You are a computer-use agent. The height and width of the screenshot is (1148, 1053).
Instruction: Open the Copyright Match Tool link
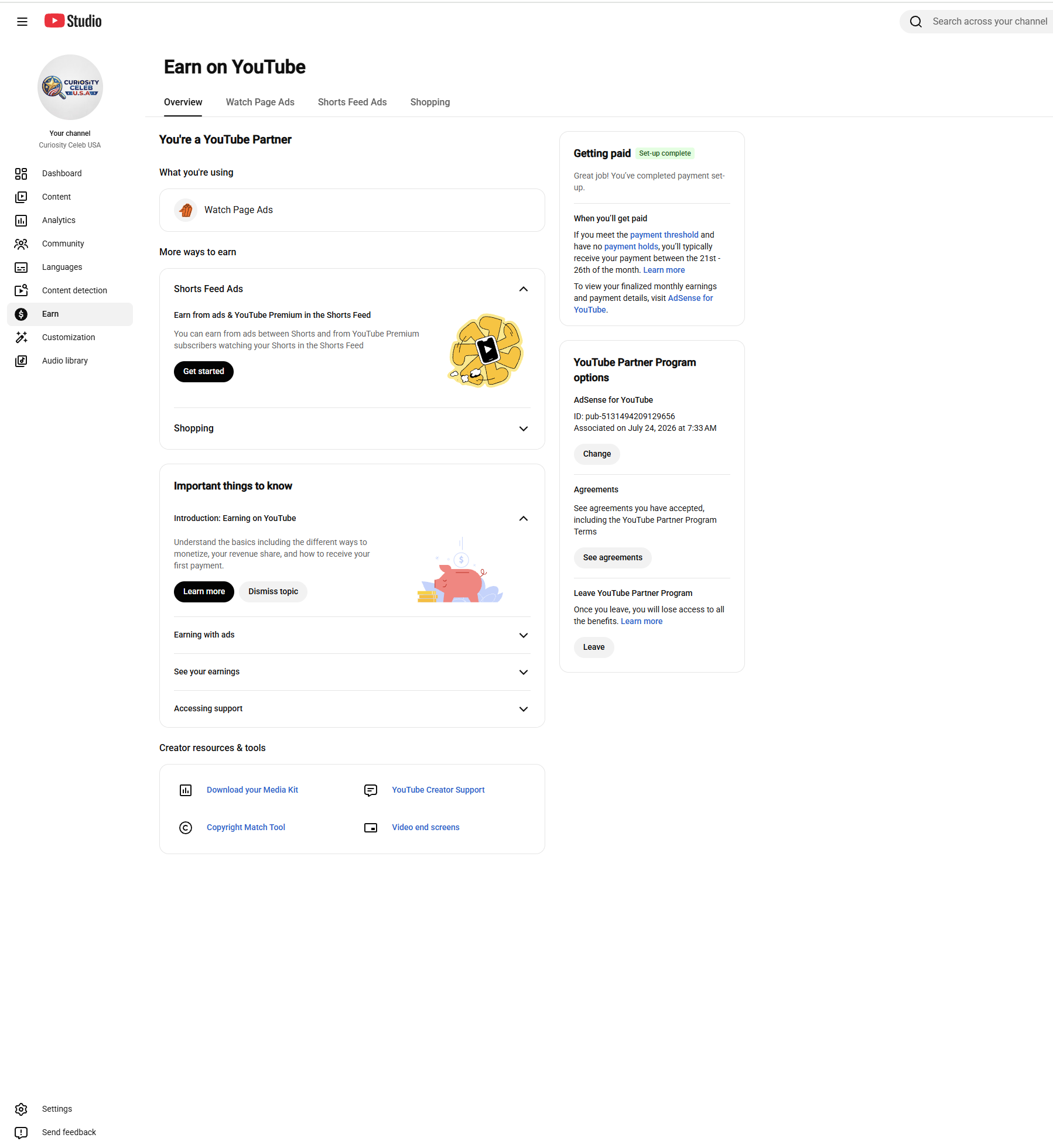(x=246, y=827)
